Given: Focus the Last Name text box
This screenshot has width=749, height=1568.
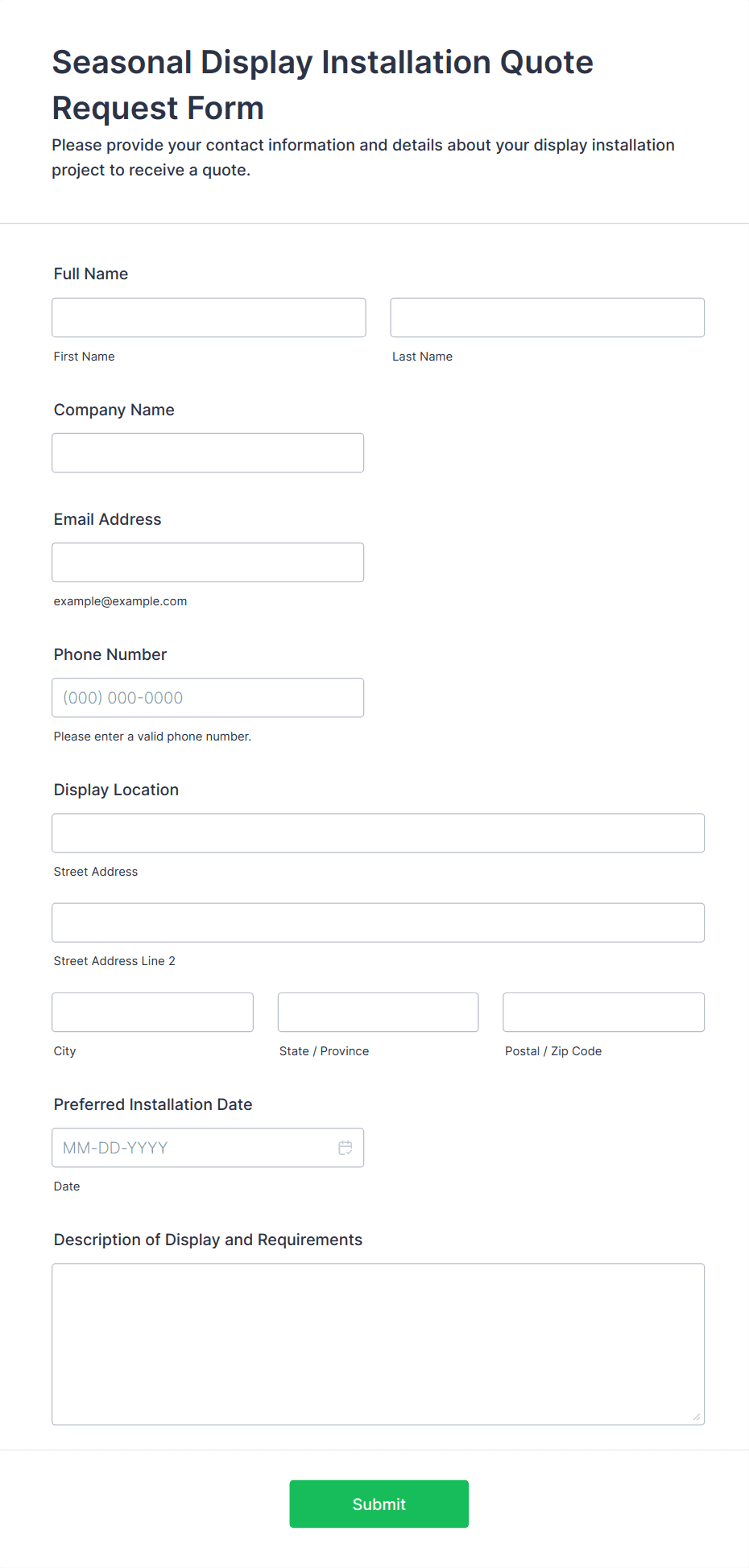Looking at the screenshot, I should [x=548, y=318].
